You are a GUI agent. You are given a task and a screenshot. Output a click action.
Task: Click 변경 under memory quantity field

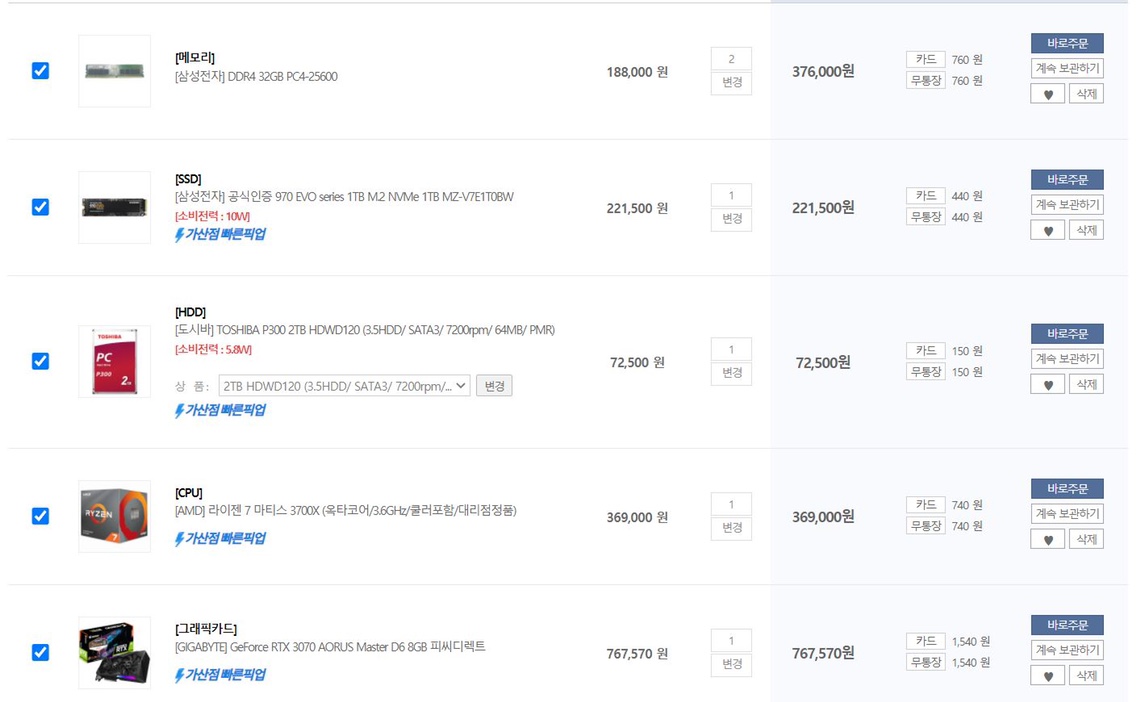pos(732,83)
